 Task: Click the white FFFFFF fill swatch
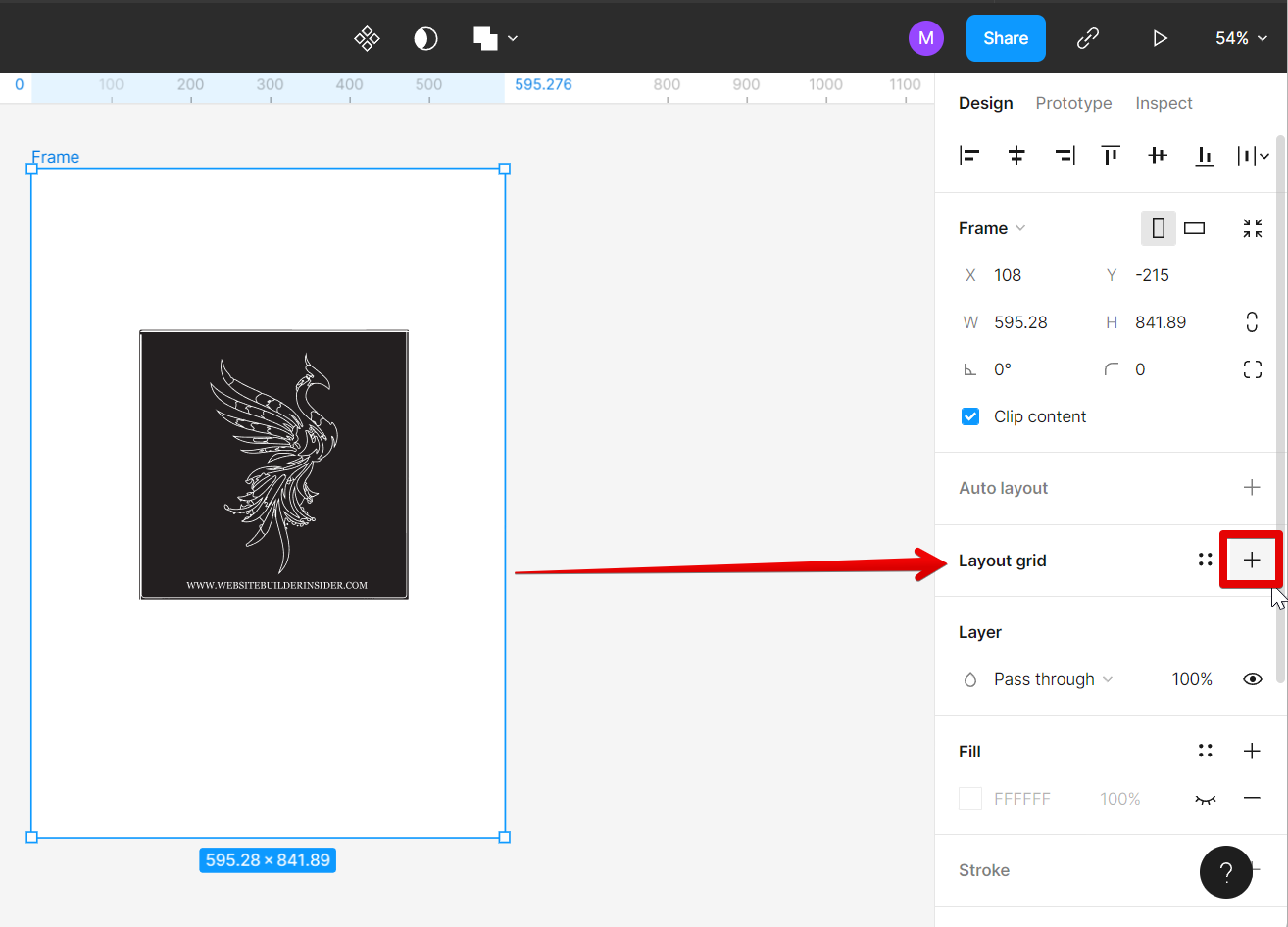pos(970,799)
